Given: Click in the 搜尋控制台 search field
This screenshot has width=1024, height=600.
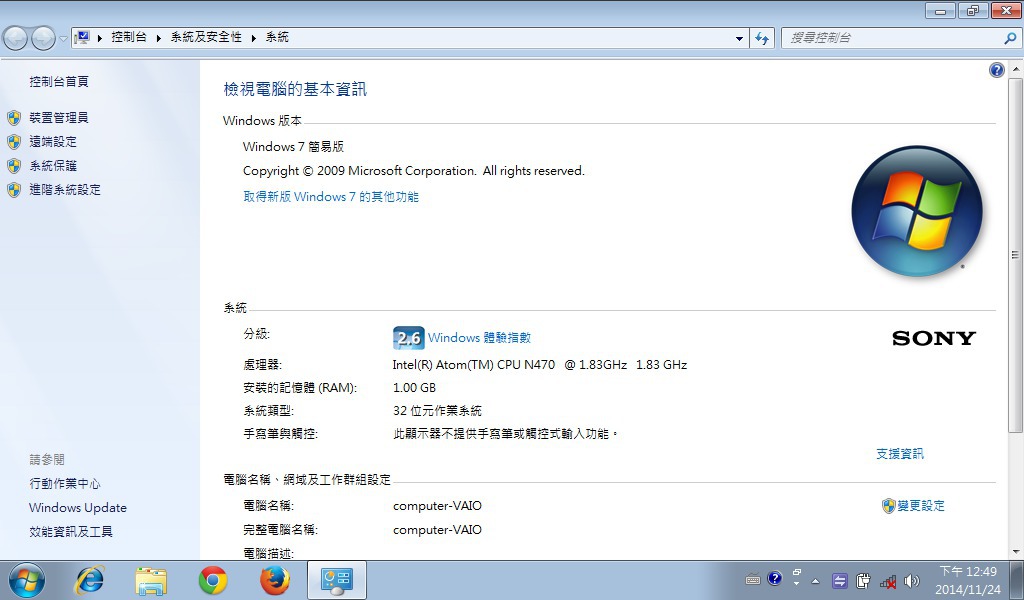Looking at the screenshot, I should pyautogui.click(x=891, y=38).
